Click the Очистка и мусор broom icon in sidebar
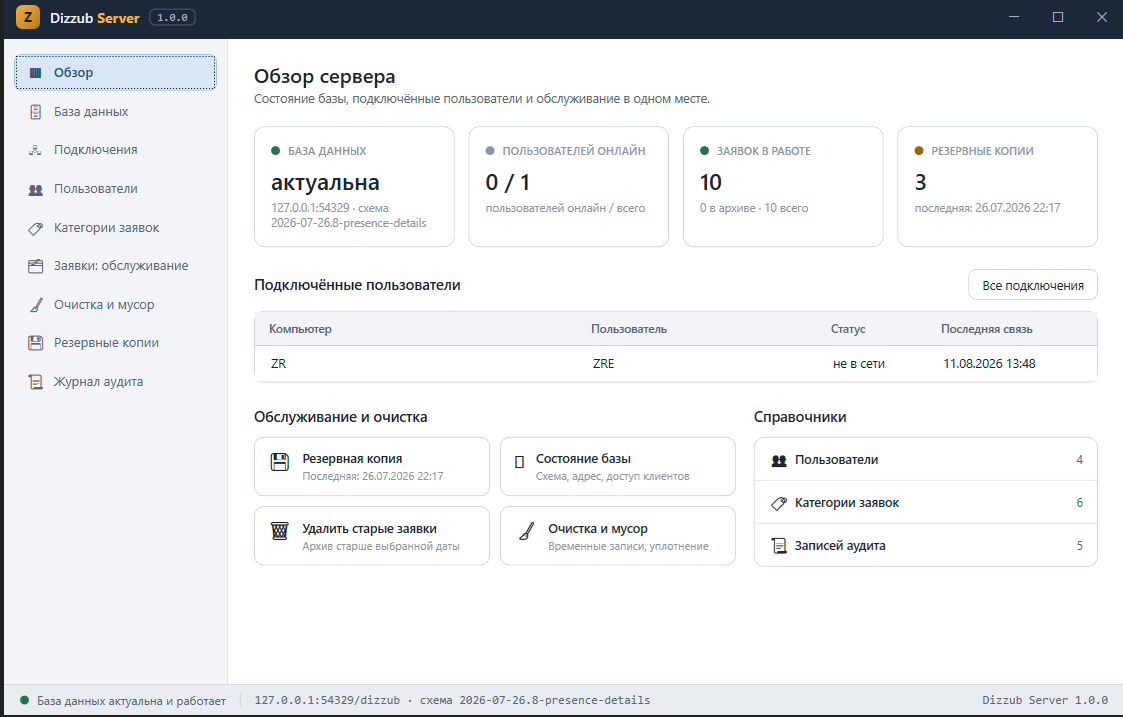This screenshot has width=1123, height=717. click(x=35, y=304)
